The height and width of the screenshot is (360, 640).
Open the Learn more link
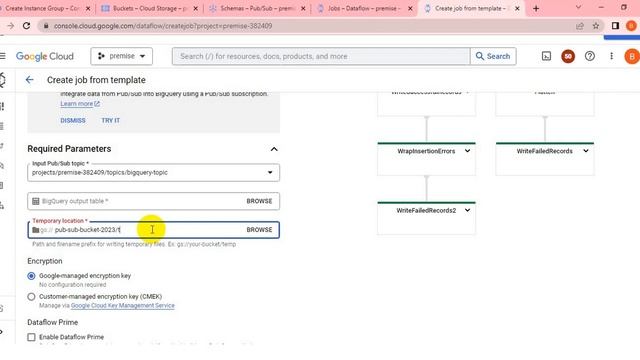[x=77, y=104]
